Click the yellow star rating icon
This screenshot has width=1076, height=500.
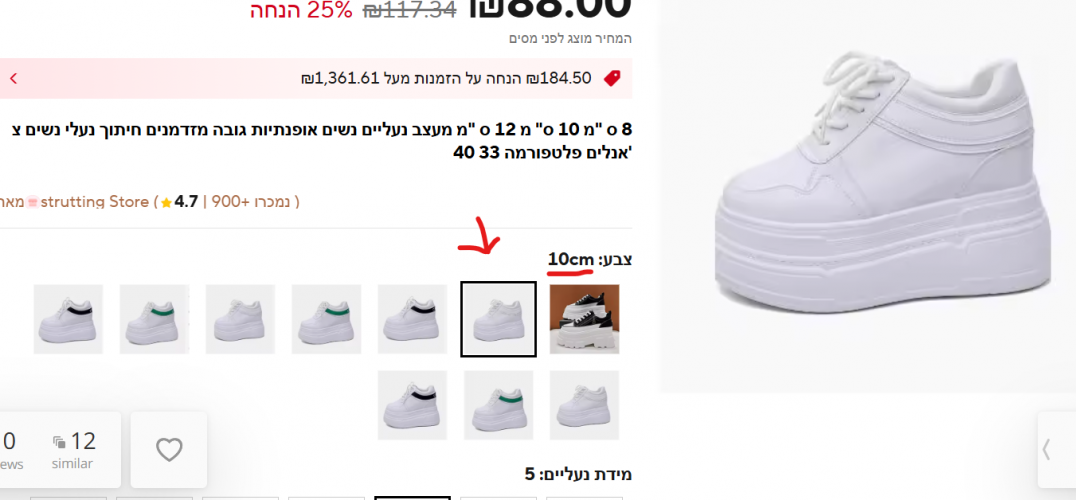coord(166,203)
